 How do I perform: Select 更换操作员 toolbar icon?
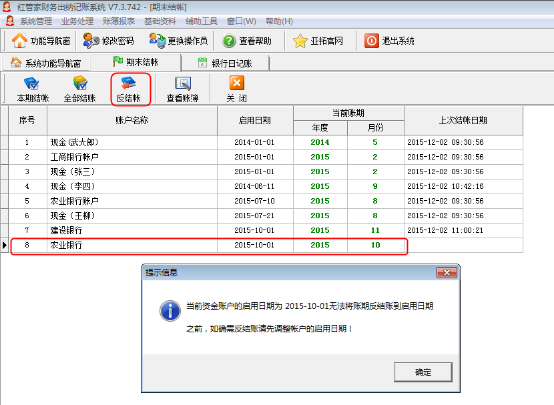157,41
